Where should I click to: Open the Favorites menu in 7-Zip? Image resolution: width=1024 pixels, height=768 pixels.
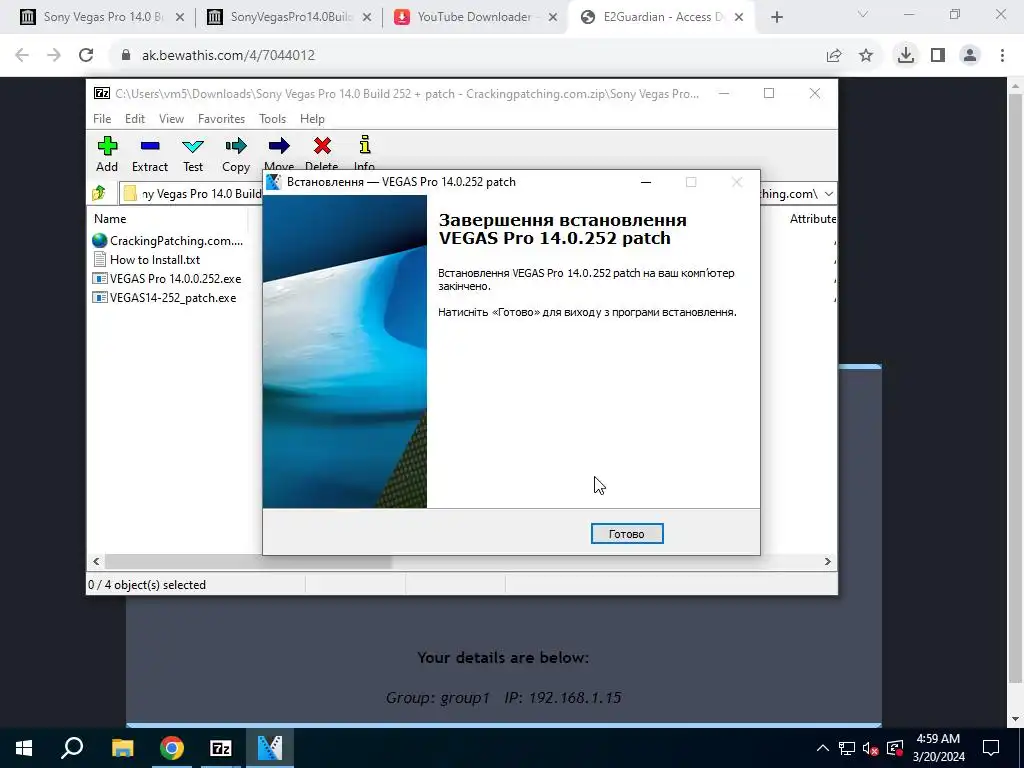221,119
